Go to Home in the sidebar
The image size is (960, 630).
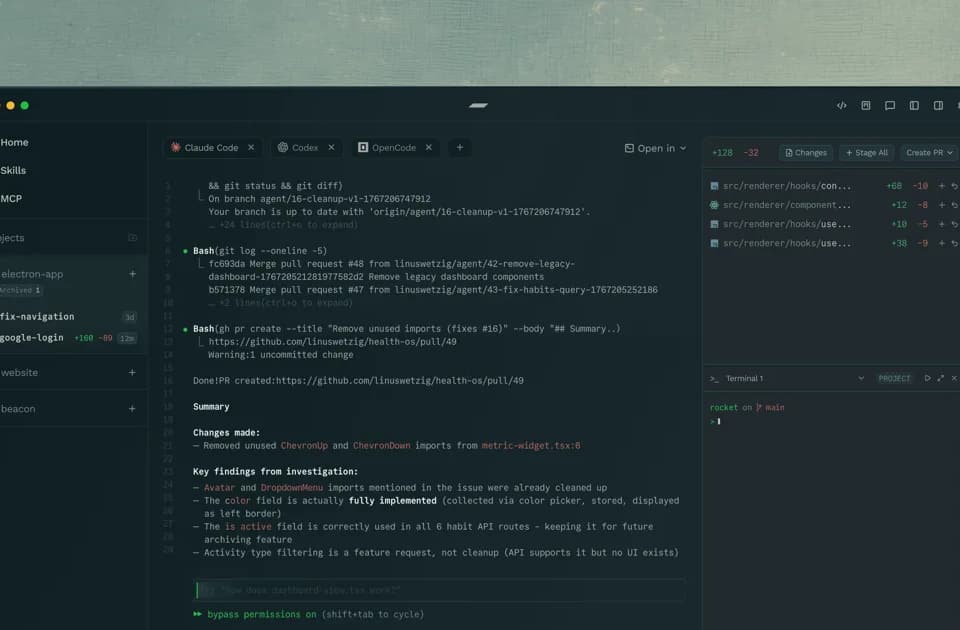tap(15, 142)
